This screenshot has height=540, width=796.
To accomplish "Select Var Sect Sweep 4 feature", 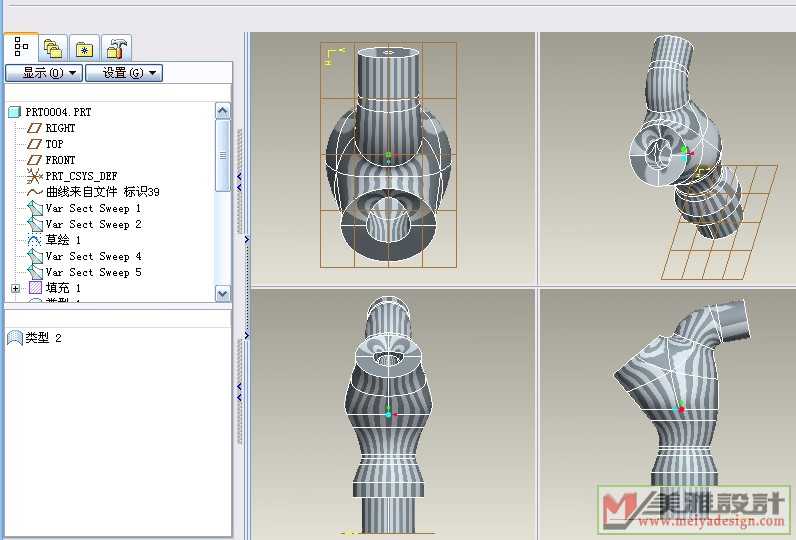I will coord(93,256).
